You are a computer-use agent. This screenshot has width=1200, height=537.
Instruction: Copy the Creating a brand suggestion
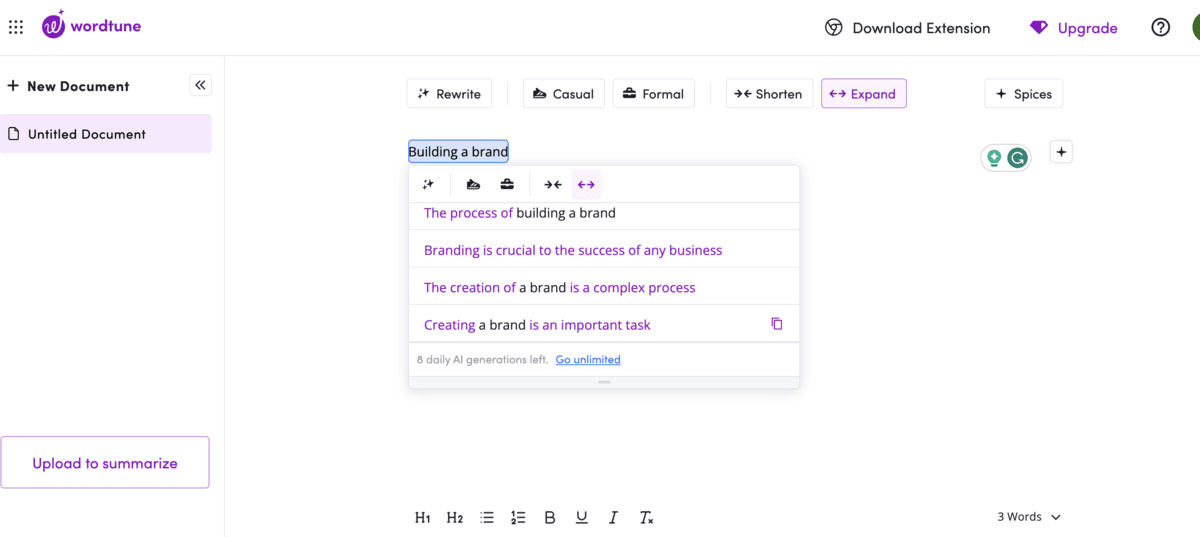[x=777, y=324]
